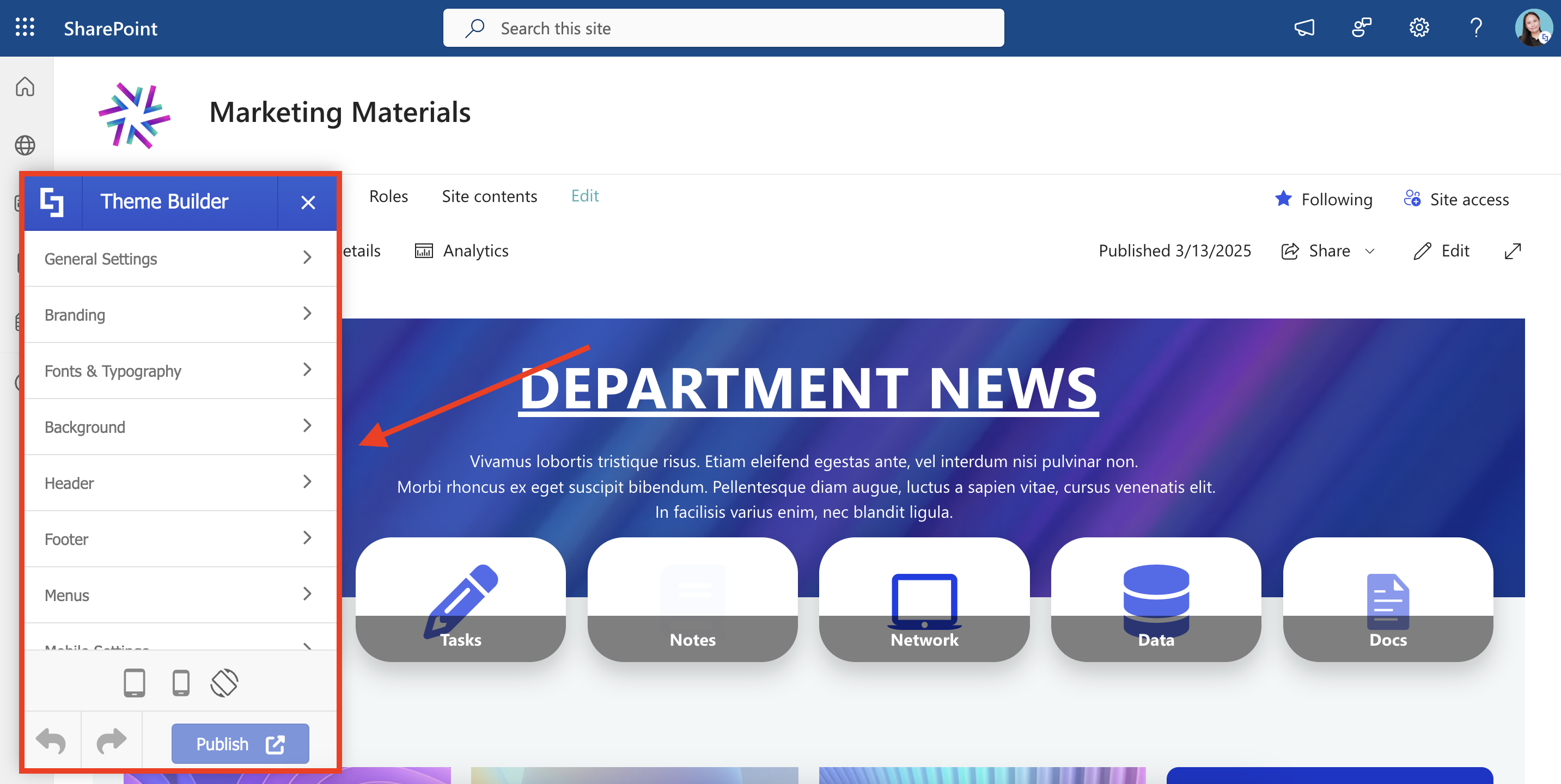Click the Theme Builder logo icon
This screenshot has width=1561, height=784.
pos(52,202)
